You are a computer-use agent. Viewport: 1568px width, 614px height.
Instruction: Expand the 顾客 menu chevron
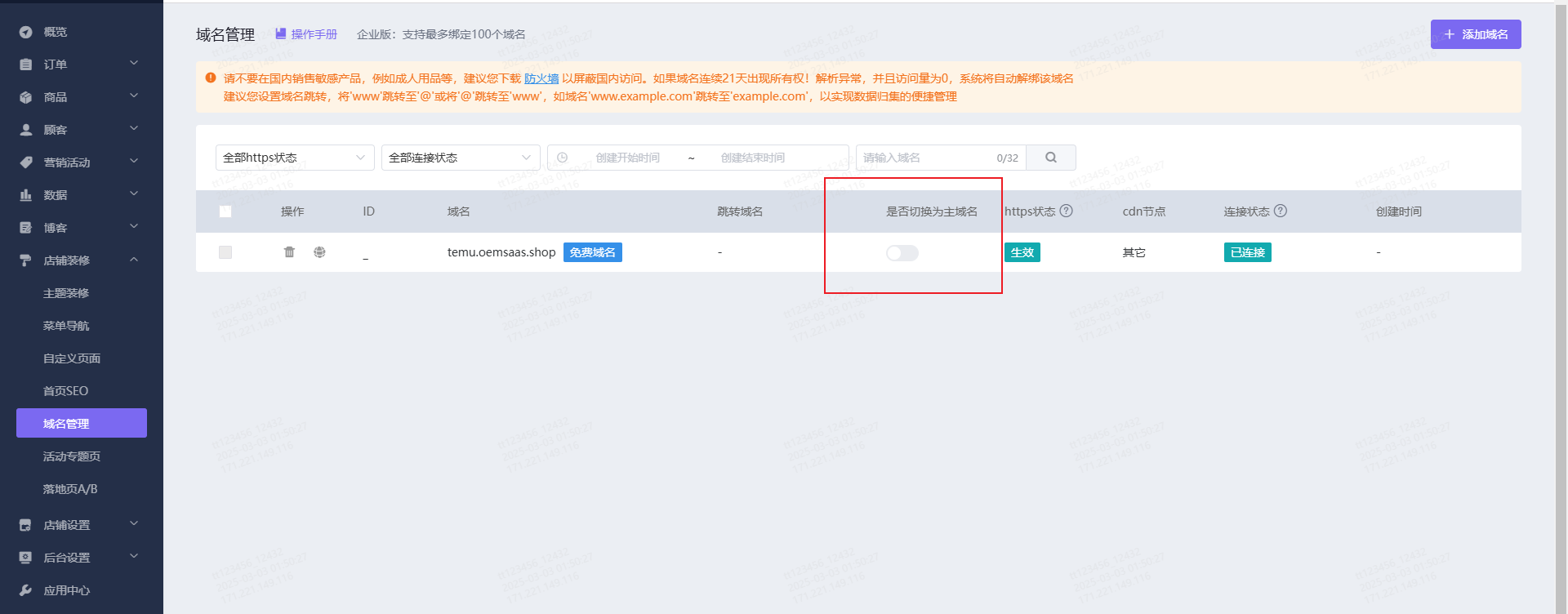click(x=134, y=129)
